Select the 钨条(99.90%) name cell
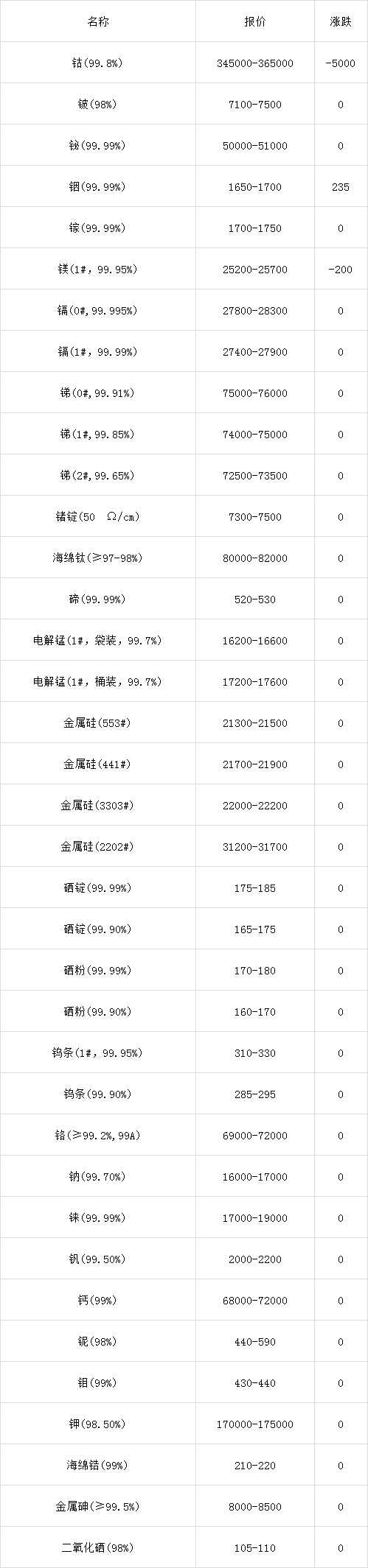 tap(98, 1094)
